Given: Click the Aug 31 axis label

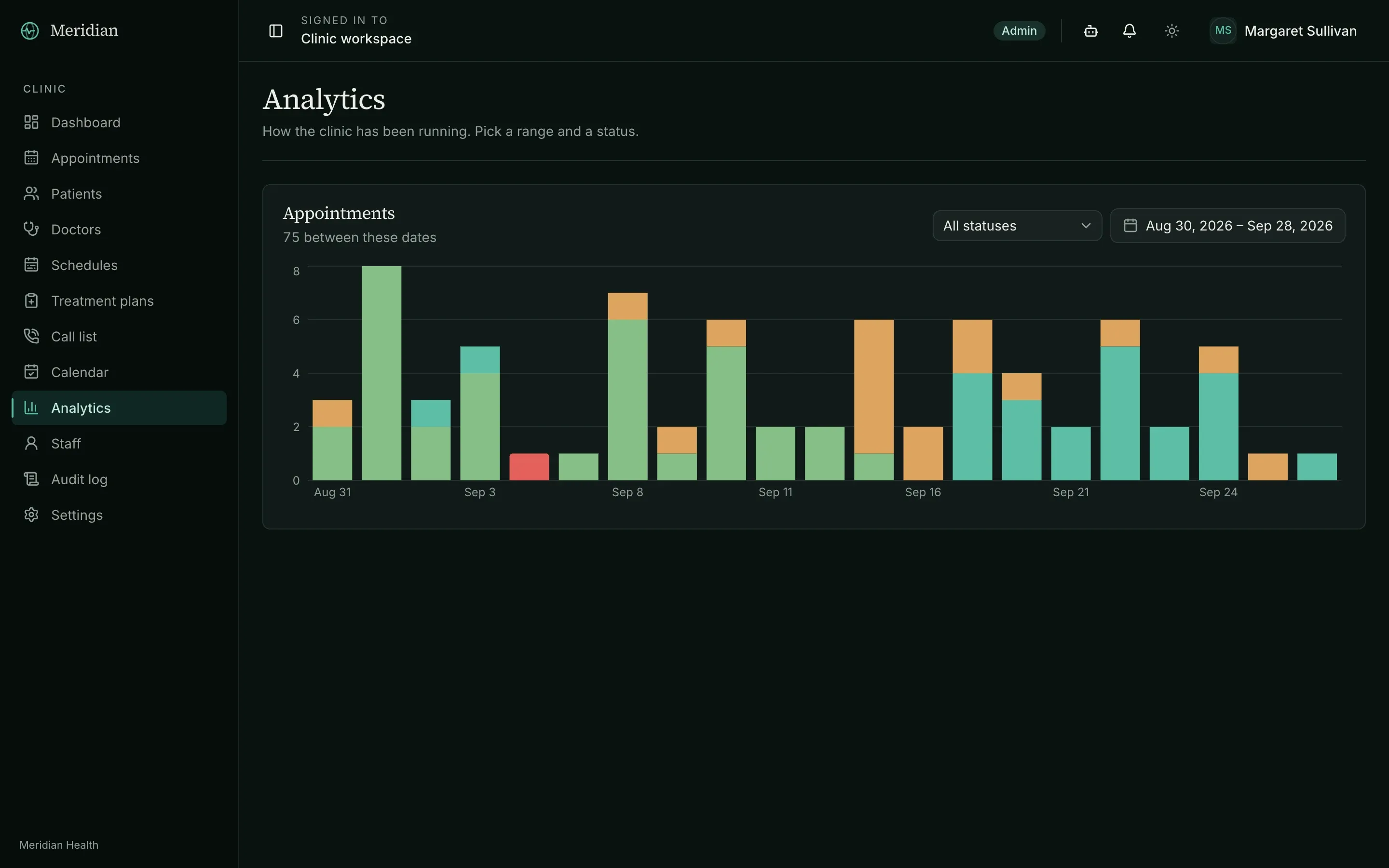Looking at the screenshot, I should coord(332,492).
